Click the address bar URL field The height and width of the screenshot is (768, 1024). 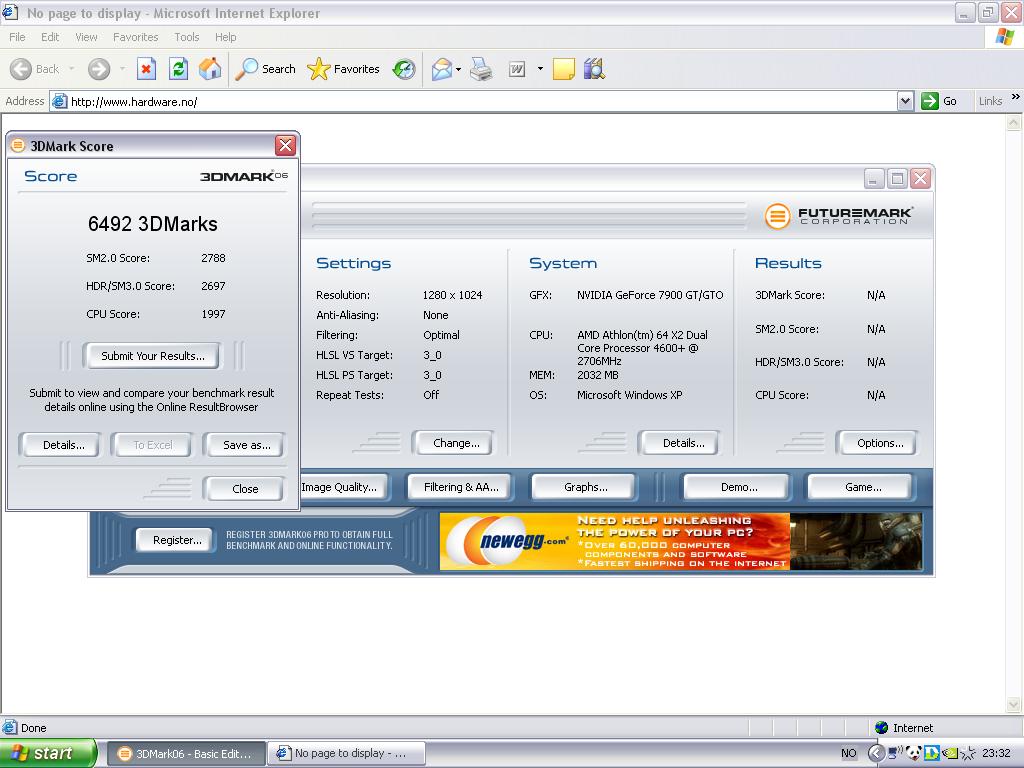pyautogui.click(x=480, y=101)
